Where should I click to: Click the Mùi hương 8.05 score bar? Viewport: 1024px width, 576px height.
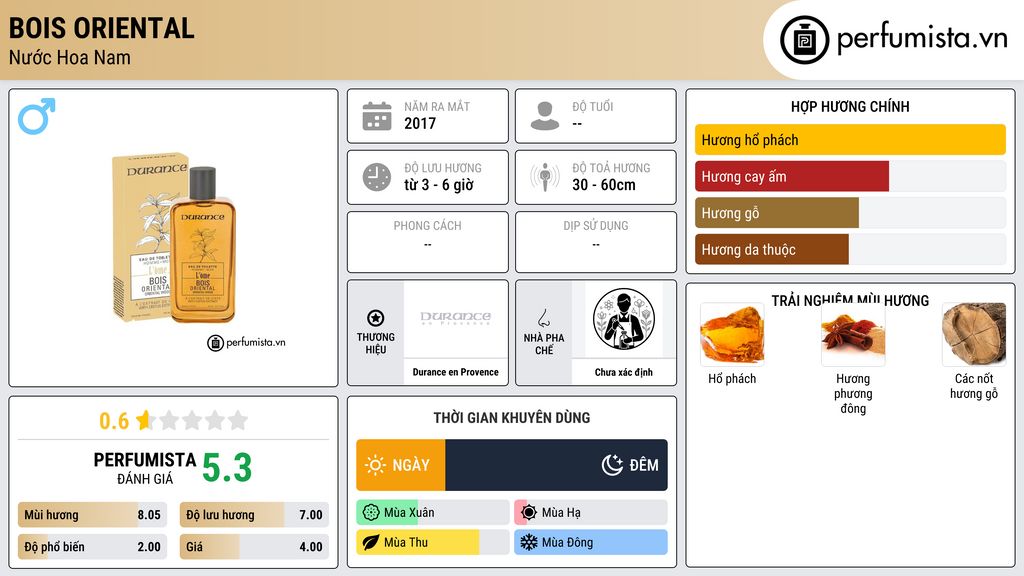pos(93,515)
